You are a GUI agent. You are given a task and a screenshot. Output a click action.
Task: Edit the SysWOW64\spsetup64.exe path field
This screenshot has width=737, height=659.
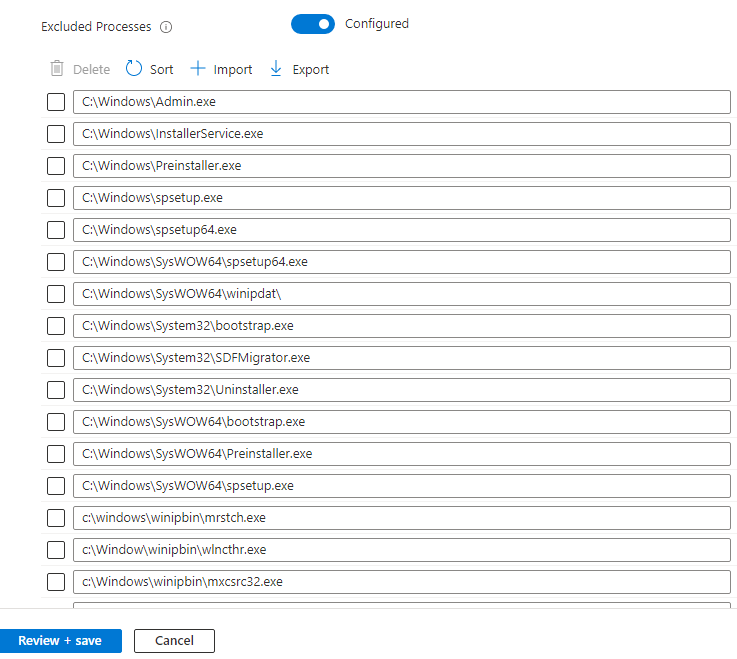[401, 262]
